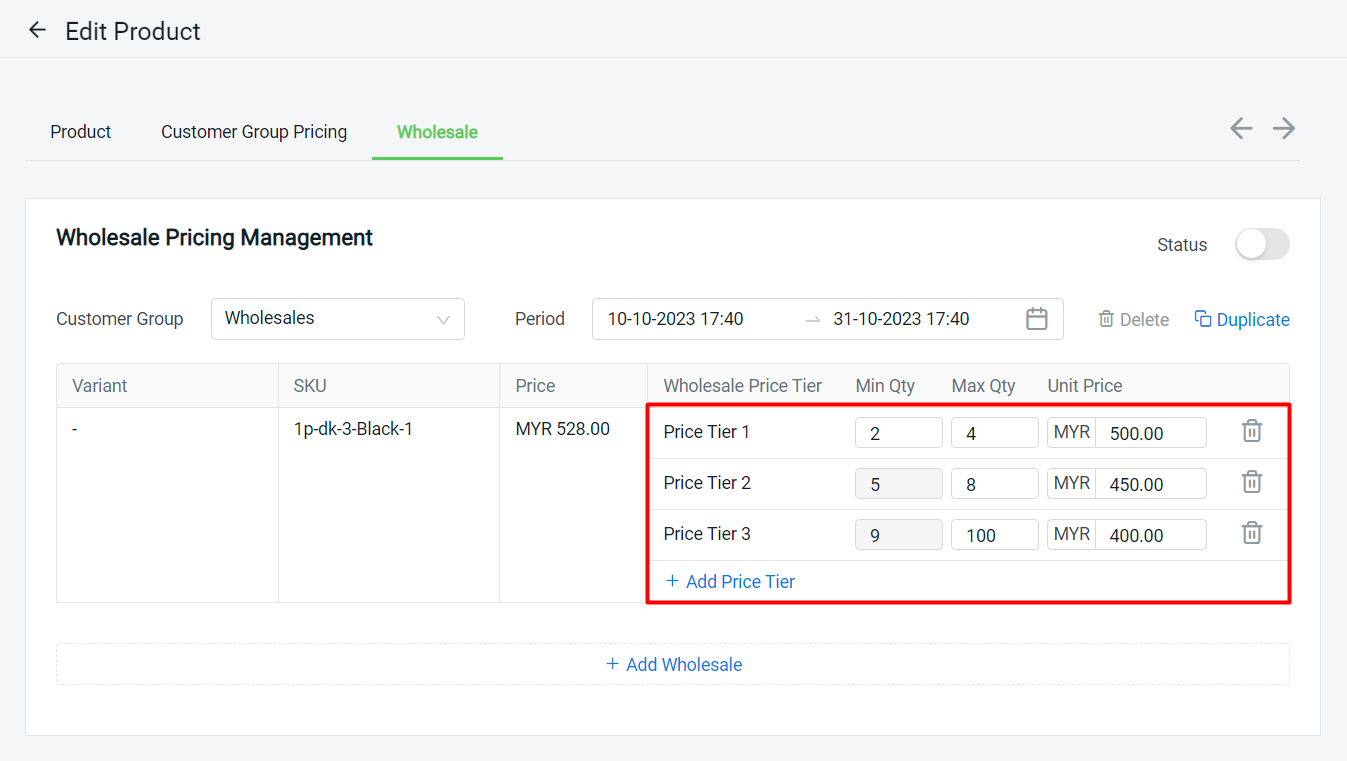Open the Customer Group Pricing tab
This screenshot has width=1347, height=761.
254,132
